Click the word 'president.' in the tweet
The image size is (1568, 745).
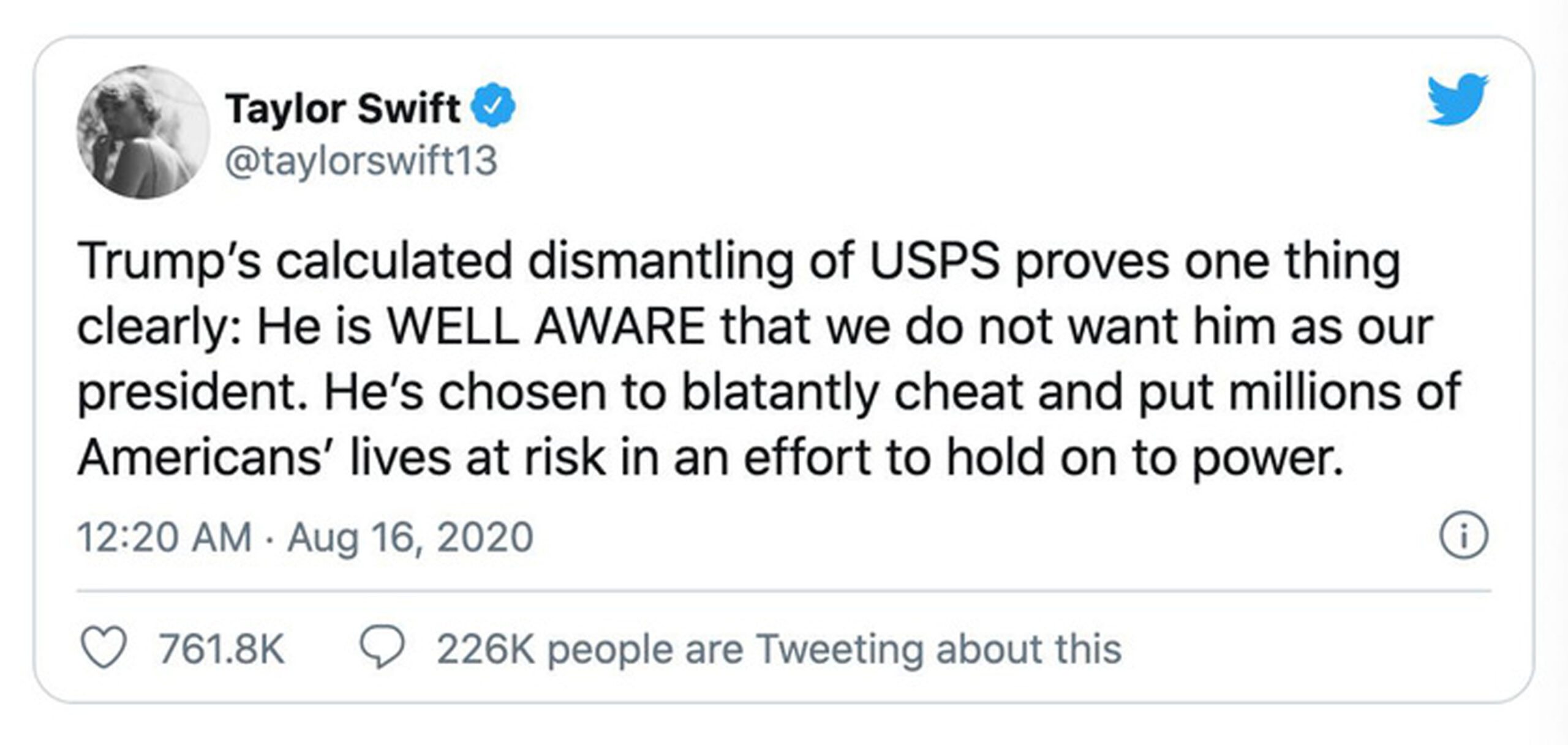tap(193, 392)
